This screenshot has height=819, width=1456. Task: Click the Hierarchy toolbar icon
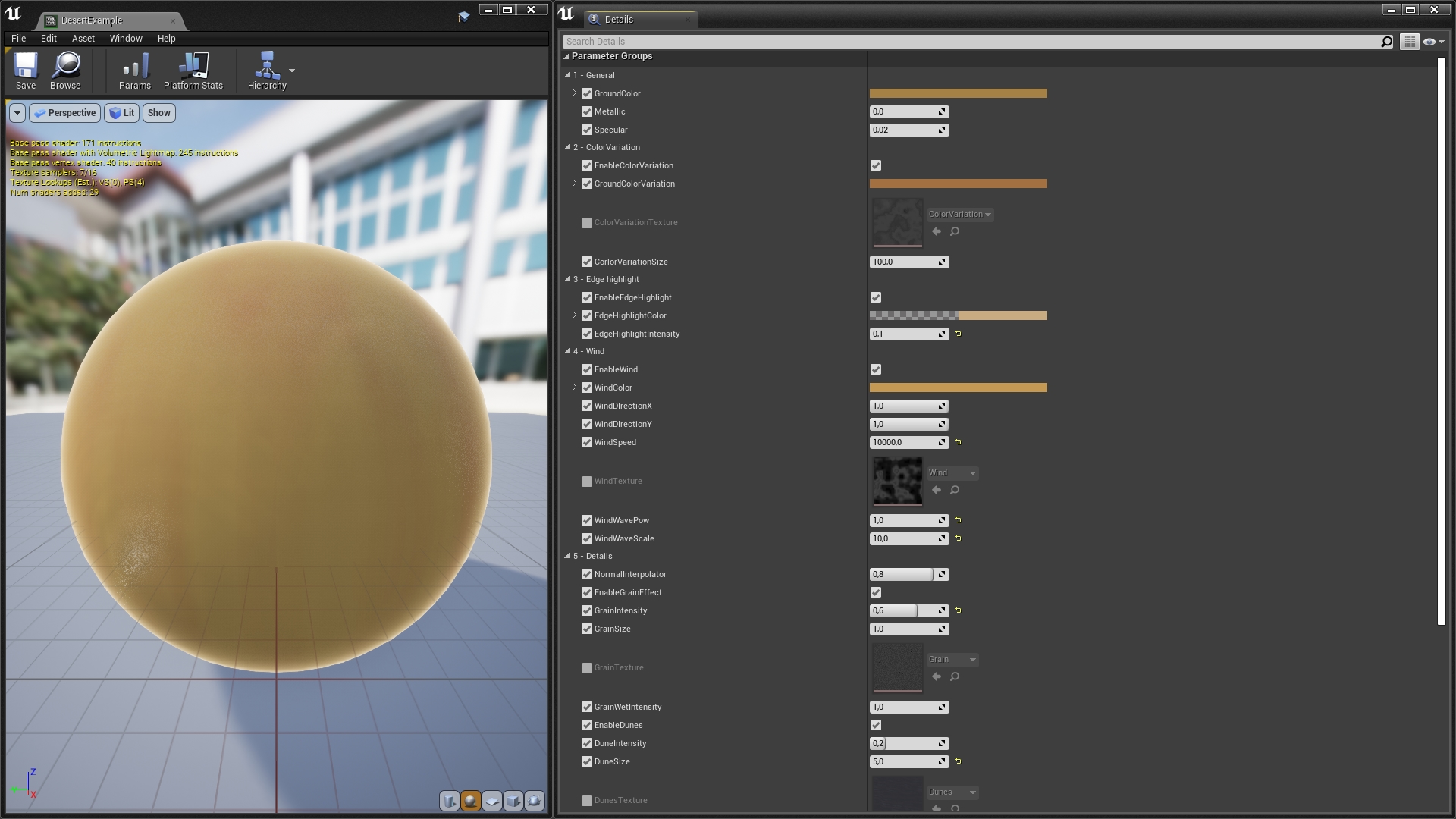266,66
